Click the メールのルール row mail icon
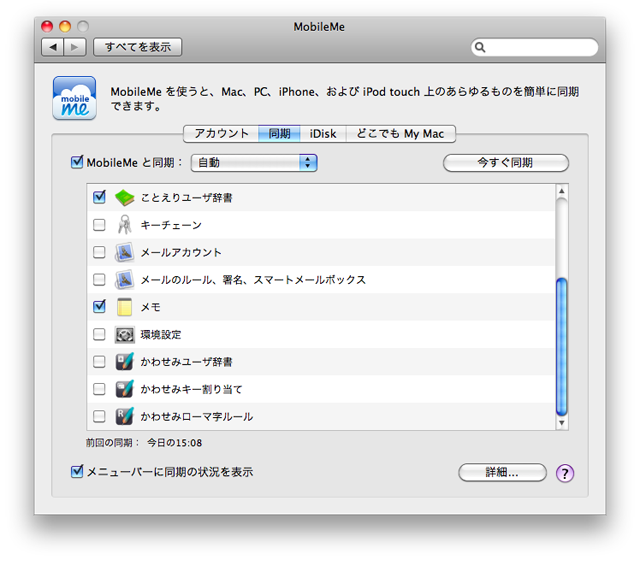The height and width of the screenshot is (566, 640). coord(124,280)
